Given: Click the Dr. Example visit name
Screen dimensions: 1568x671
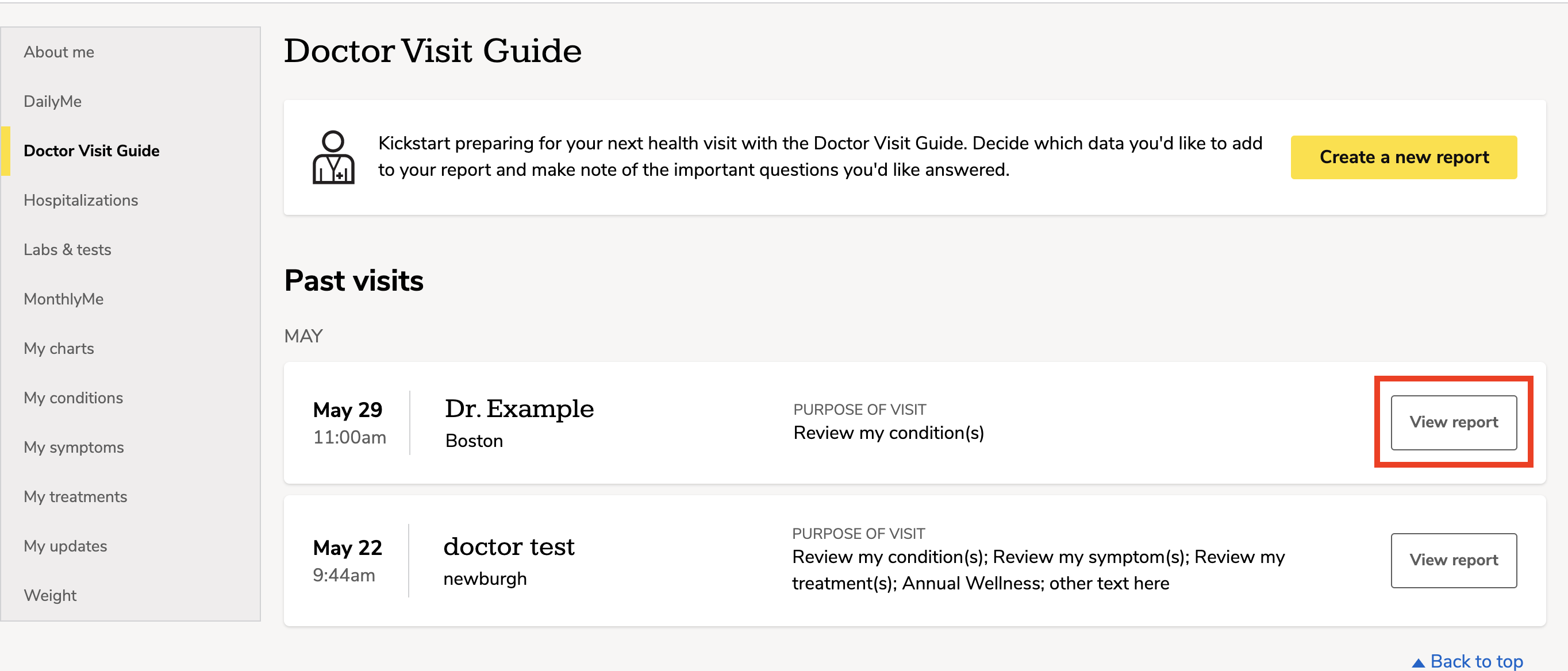Looking at the screenshot, I should (519, 408).
